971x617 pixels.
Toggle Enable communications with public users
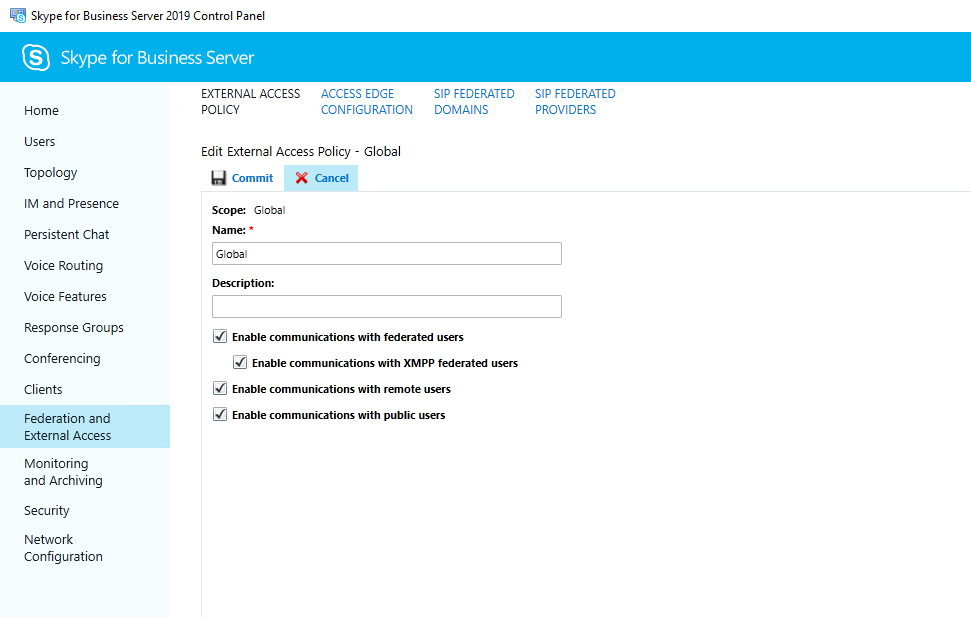[220, 415]
